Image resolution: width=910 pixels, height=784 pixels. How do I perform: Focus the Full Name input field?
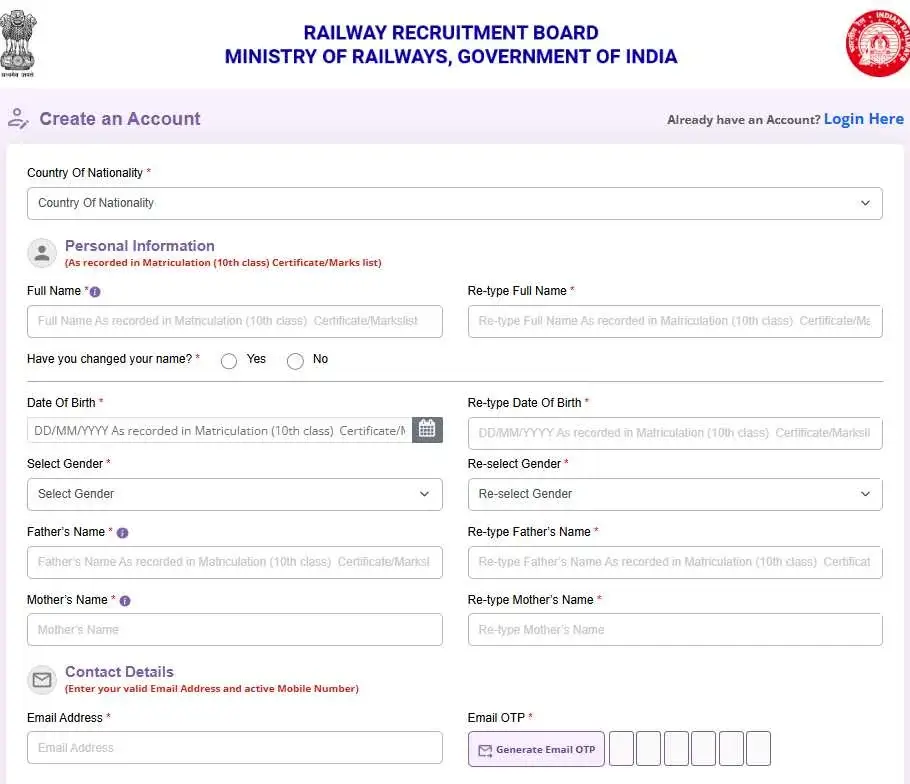coord(234,321)
